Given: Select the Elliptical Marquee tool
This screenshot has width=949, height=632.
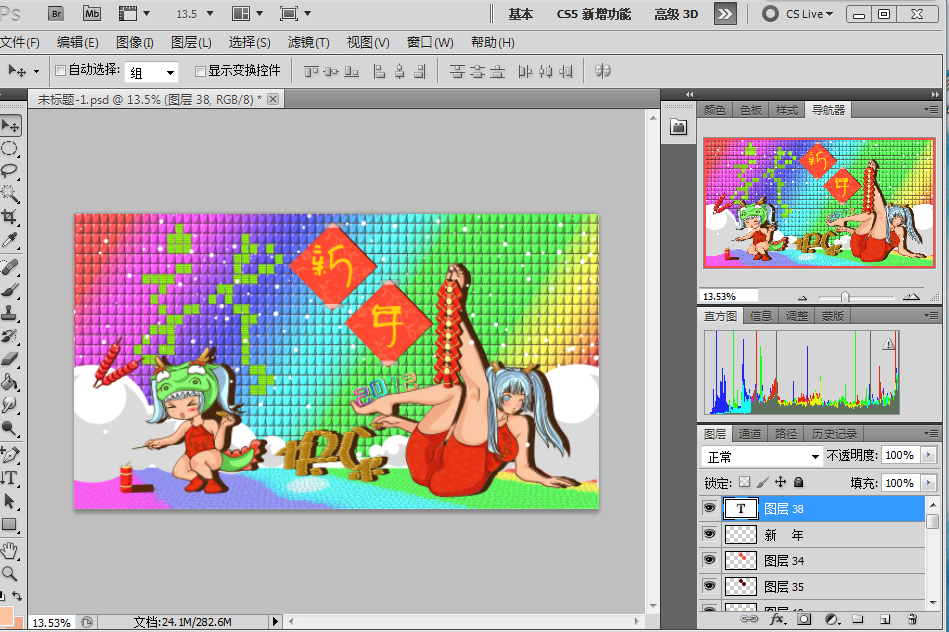Looking at the screenshot, I should coord(9,148).
